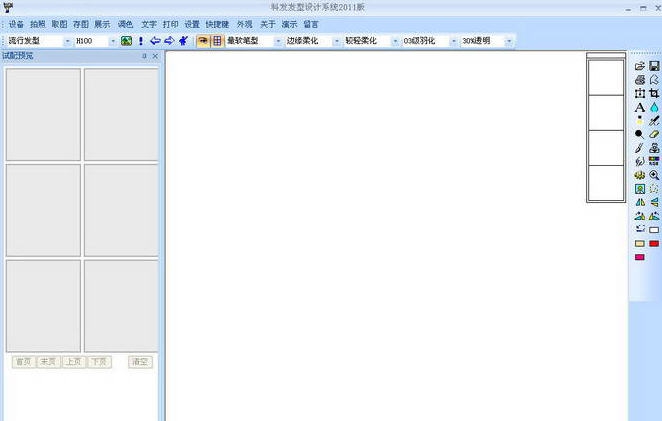
Task: Open the 打印 menu
Action: (171, 24)
